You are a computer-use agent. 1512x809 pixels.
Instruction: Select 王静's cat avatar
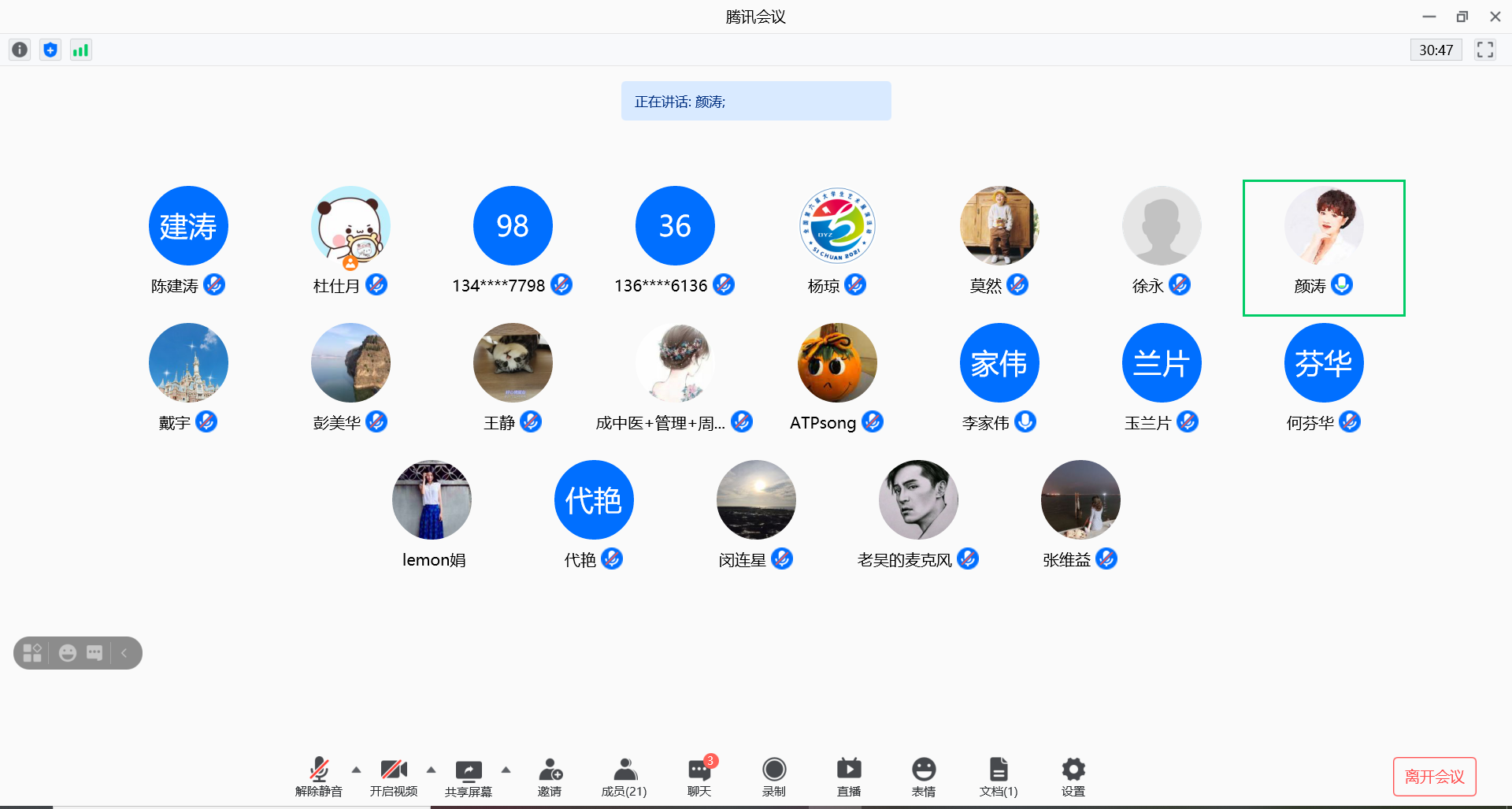(x=513, y=363)
